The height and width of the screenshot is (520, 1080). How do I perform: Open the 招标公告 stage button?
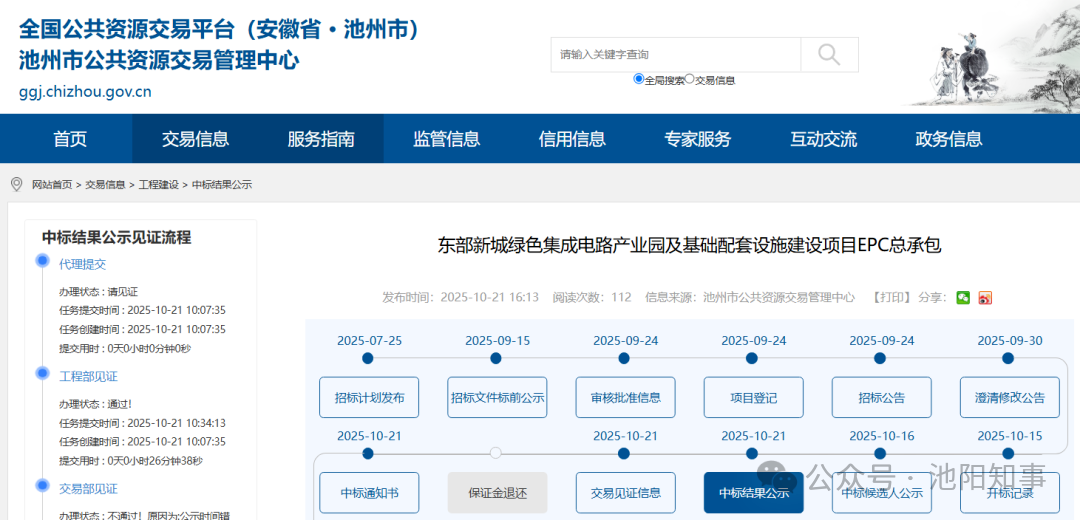[881, 397]
